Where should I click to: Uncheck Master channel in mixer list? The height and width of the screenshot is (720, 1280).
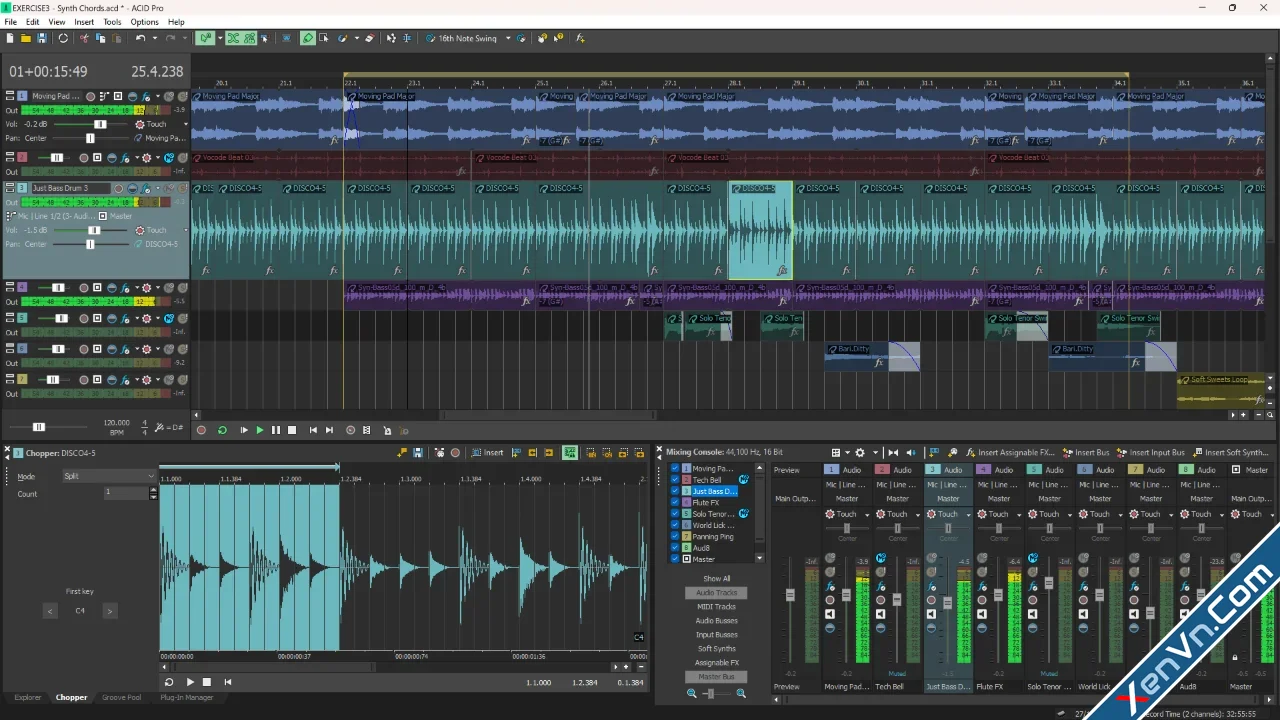click(675, 559)
